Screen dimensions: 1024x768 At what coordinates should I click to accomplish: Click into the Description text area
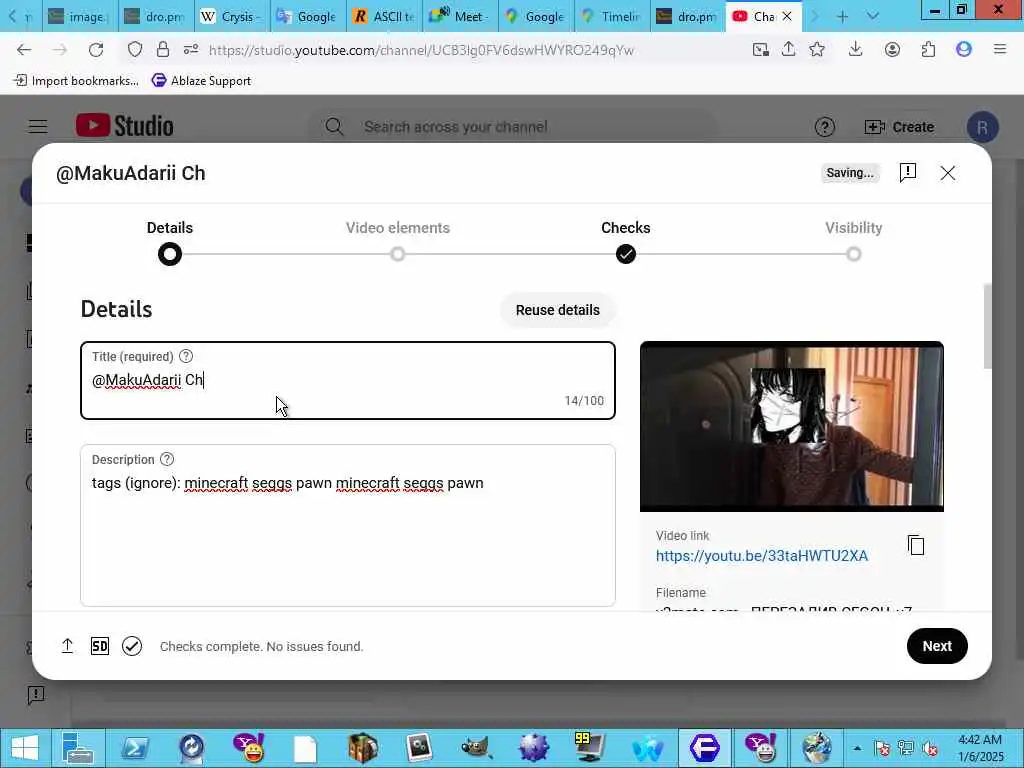point(348,525)
